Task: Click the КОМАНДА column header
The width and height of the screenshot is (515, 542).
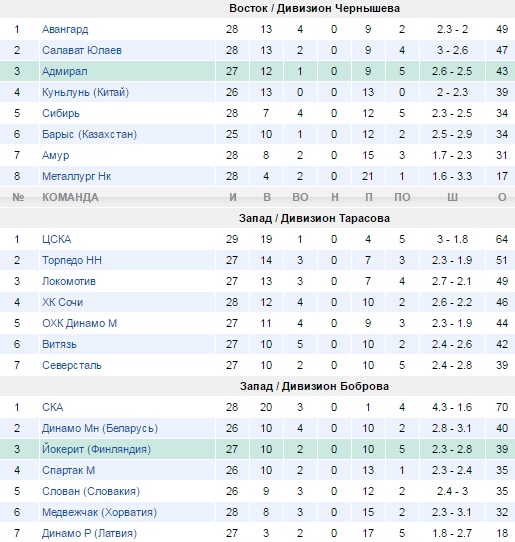Action: click(x=70, y=197)
